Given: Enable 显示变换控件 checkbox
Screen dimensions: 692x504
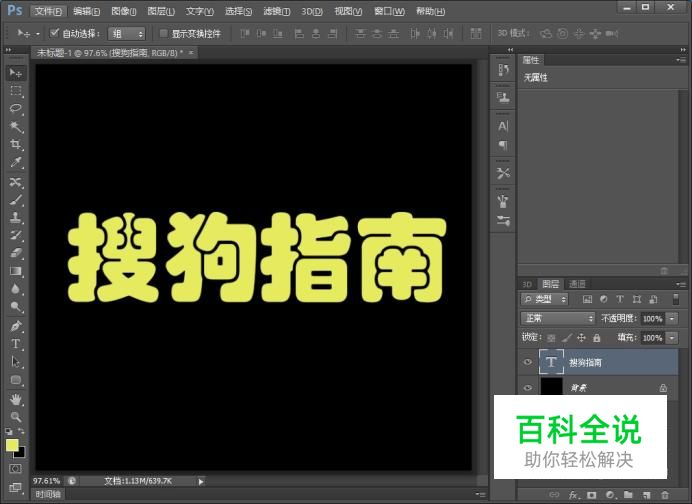Looking at the screenshot, I should pos(163,33).
